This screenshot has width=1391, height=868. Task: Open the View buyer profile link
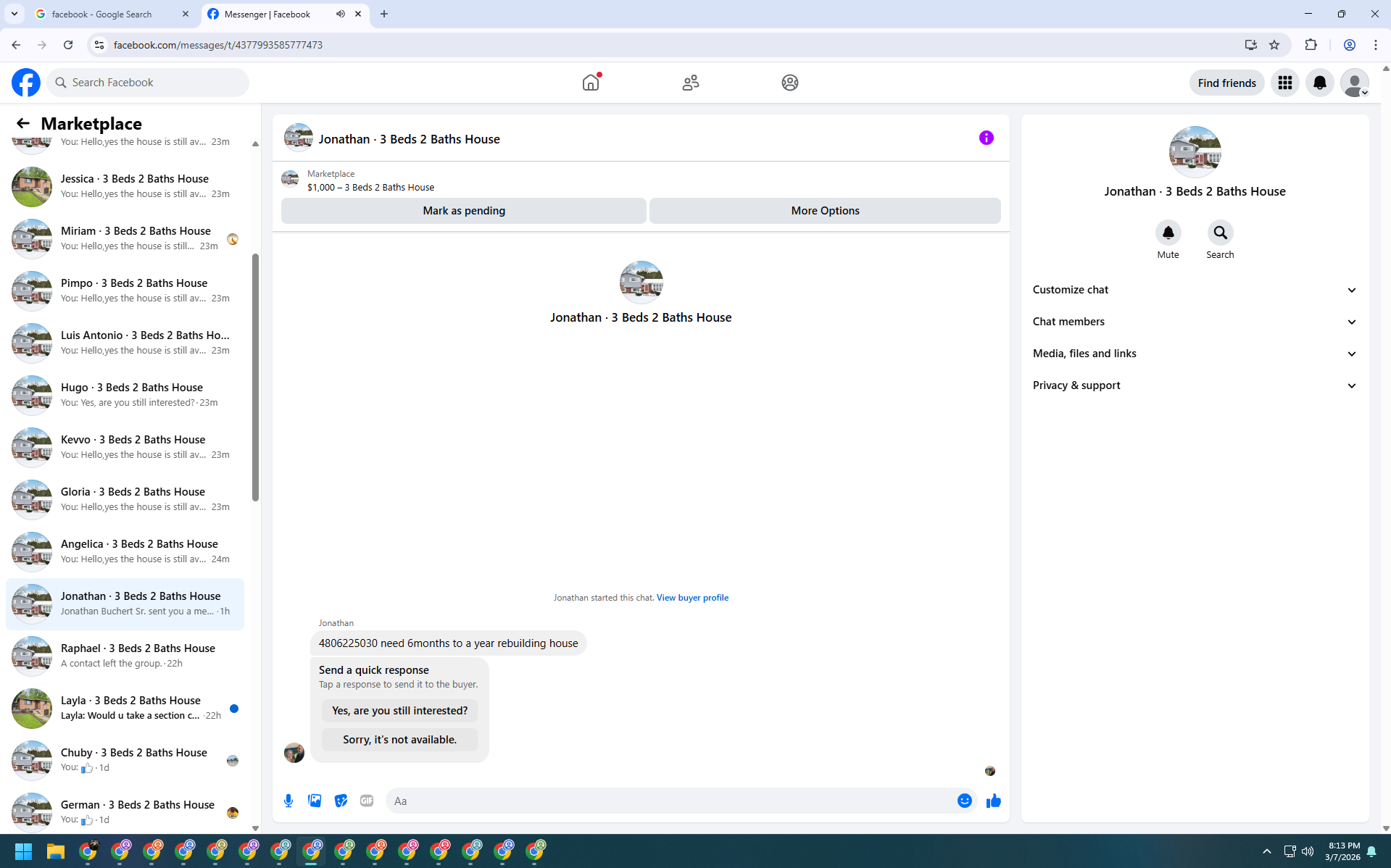(x=692, y=598)
